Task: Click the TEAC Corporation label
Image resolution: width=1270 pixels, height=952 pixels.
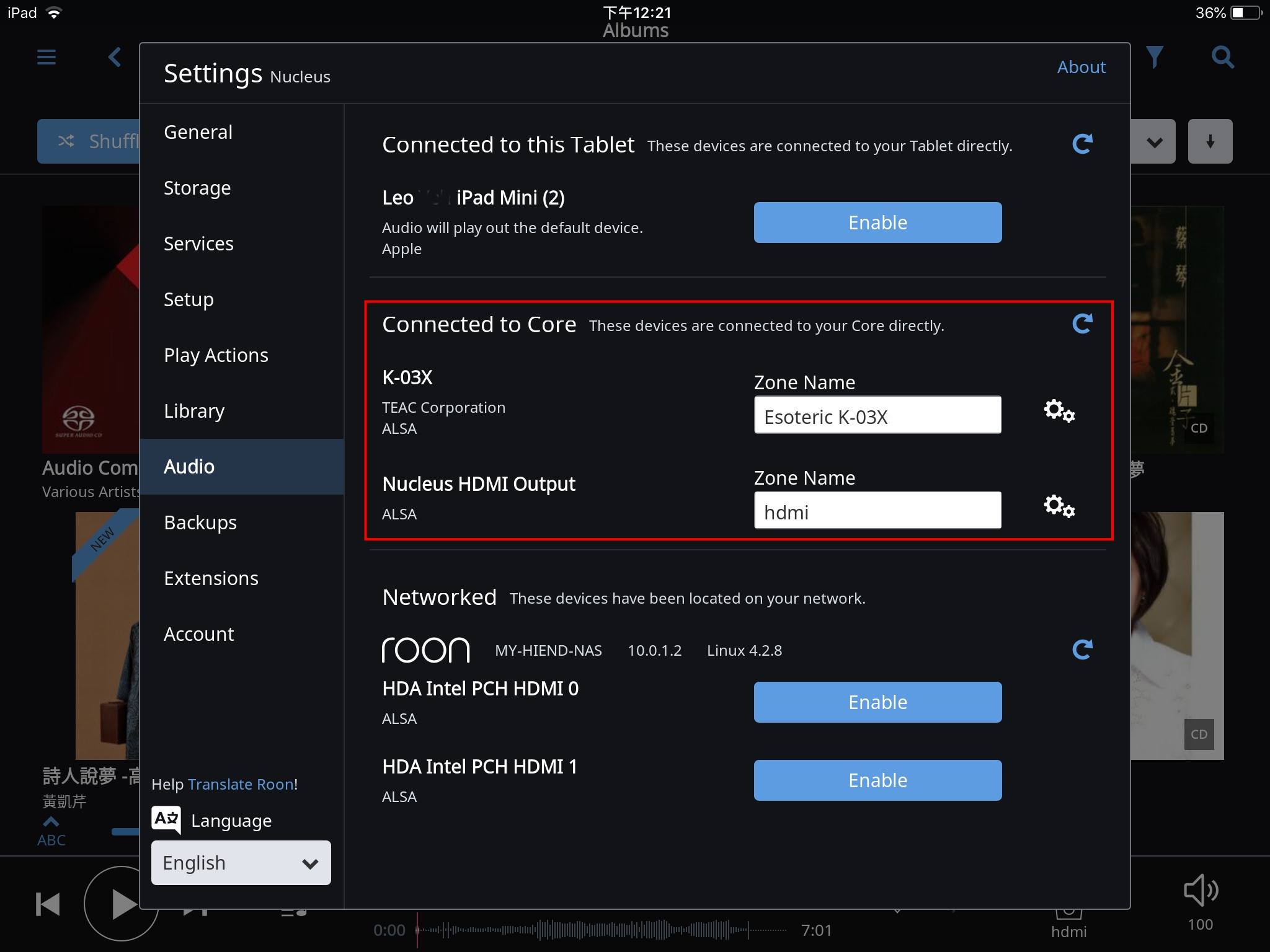Action: point(443,407)
